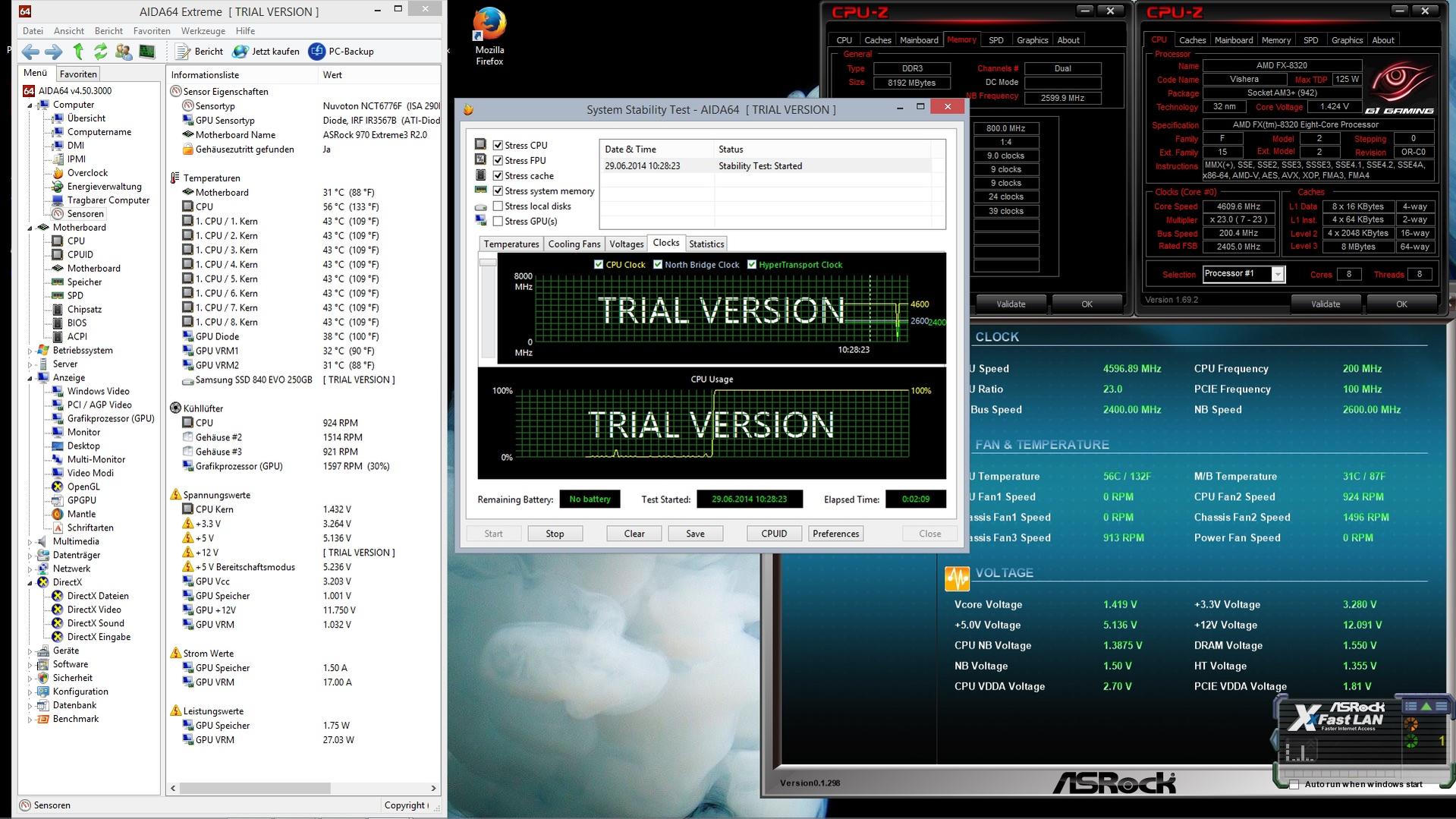Open stability test Preferences

pos(836,534)
